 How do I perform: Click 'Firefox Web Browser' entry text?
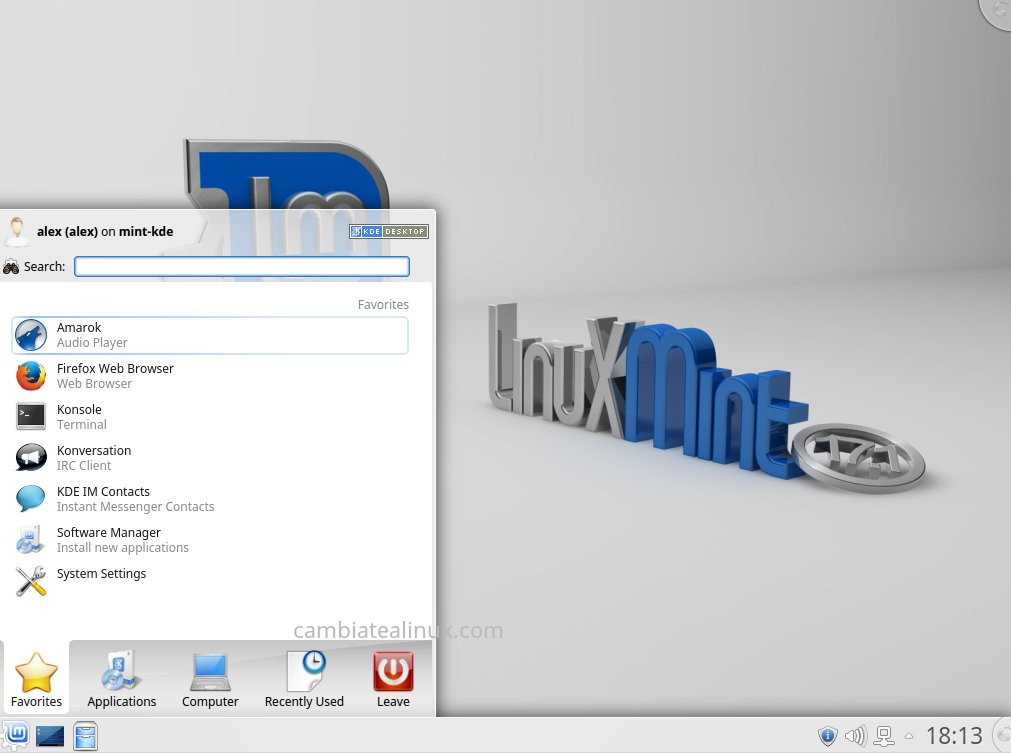coord(115,368)
